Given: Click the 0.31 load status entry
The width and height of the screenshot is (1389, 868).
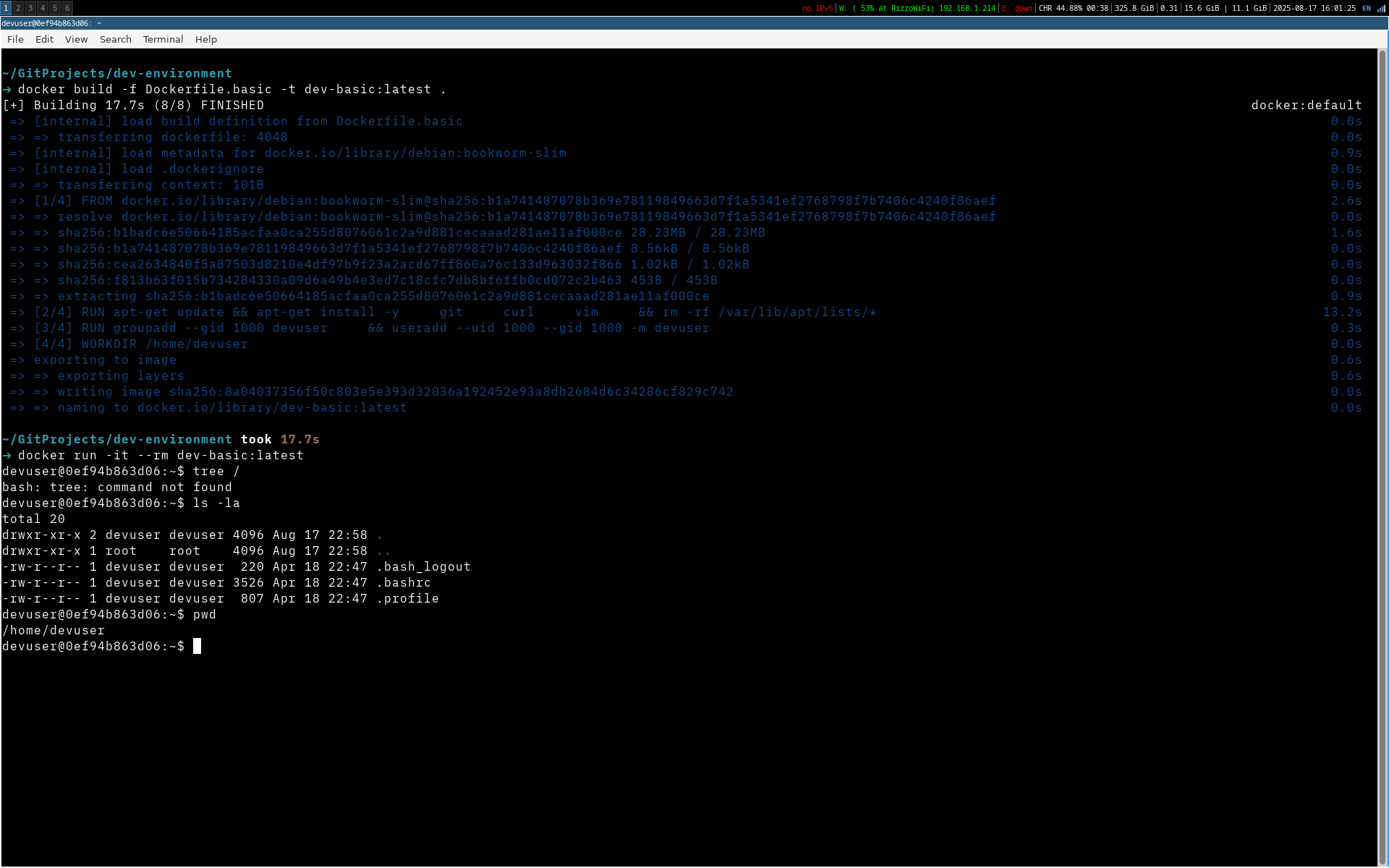Looking at the screenshot, I should click(1169, 8).
